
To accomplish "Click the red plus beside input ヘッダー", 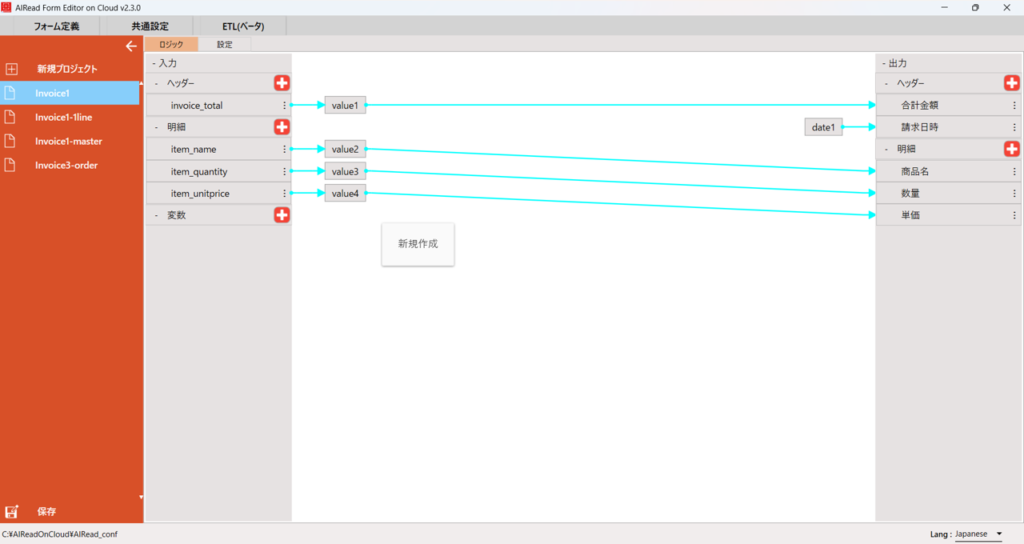I will pos(282,83).
